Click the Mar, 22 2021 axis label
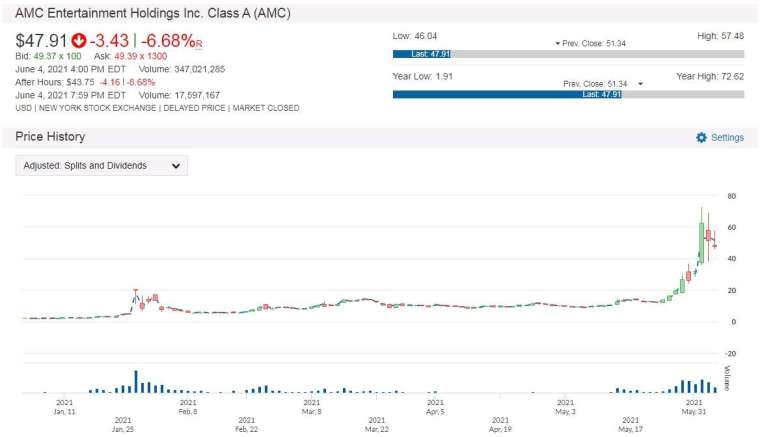This screenshot has height=437, width=760. tap(377, 424)
